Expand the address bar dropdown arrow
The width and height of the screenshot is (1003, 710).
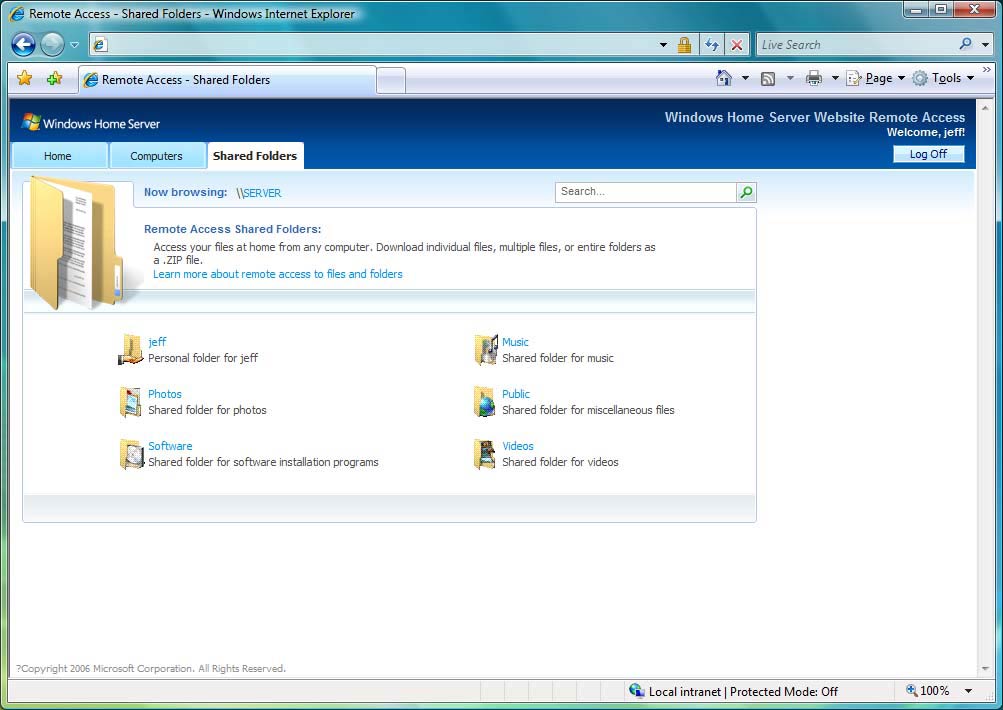(x=663, y=45)
